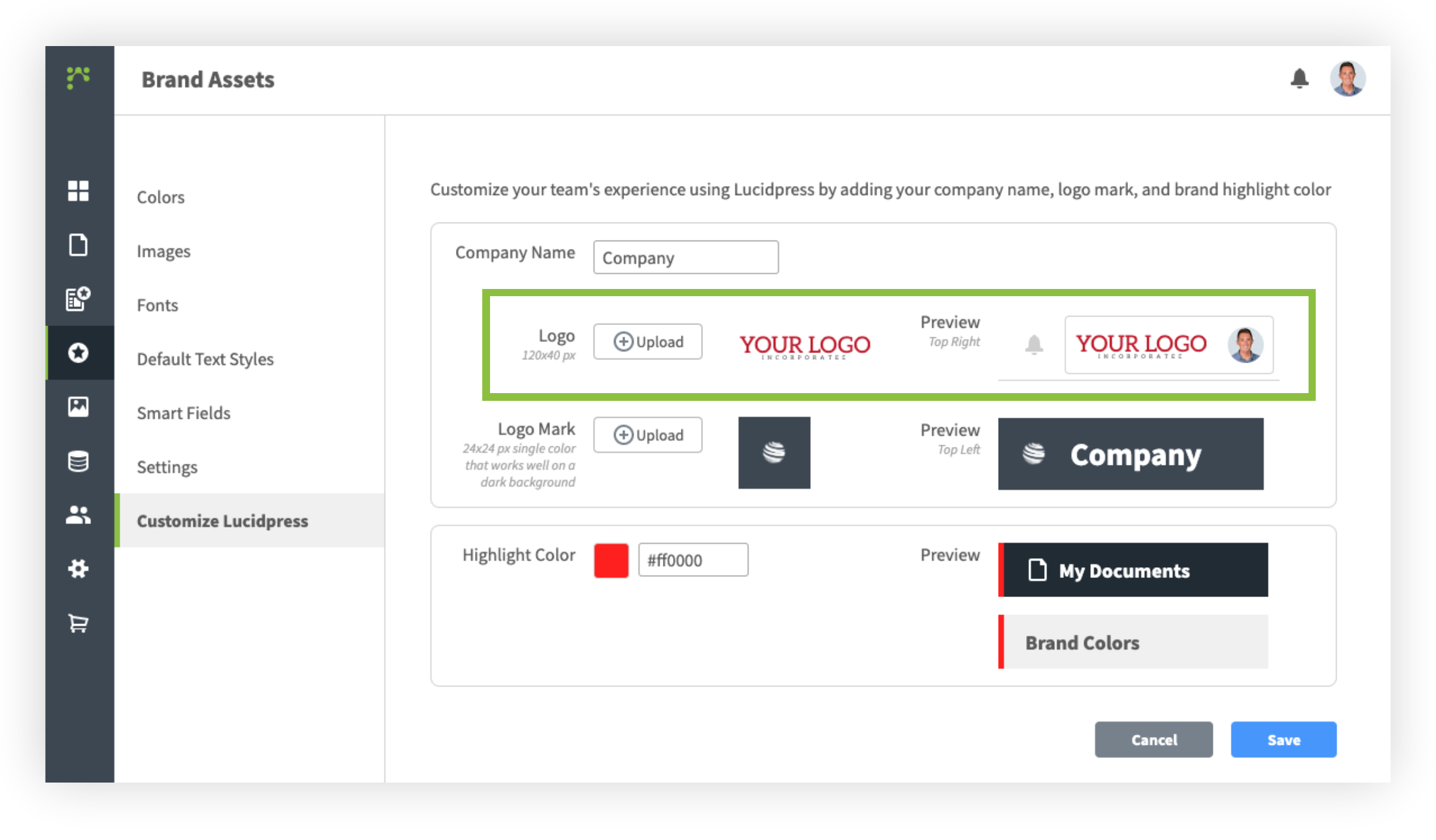Viewport: 1436px width, 840px height.
Task: Click Upload button for Logo
Action: coord(647,342)
